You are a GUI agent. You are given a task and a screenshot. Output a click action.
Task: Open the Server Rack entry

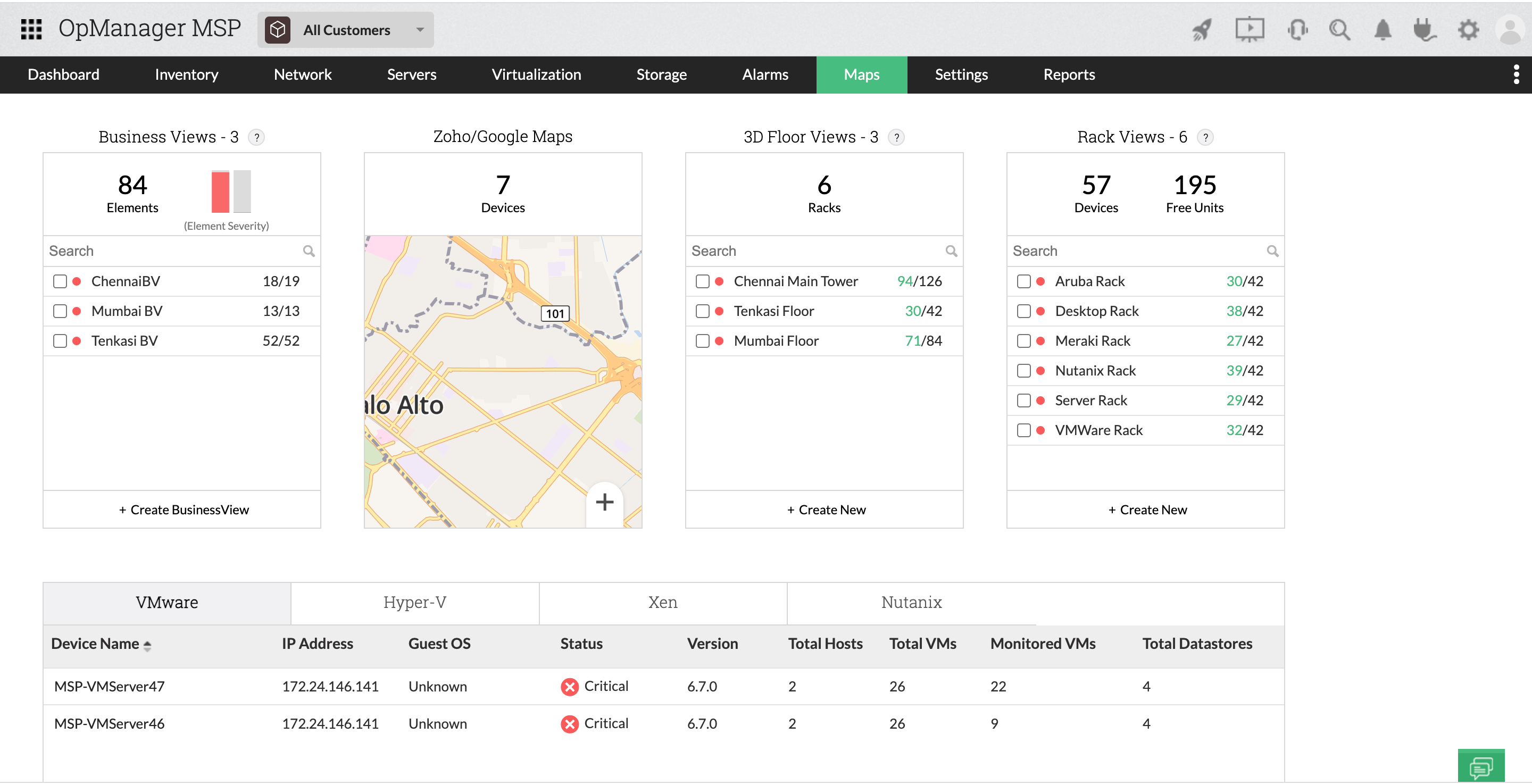tap(1090, 401)
